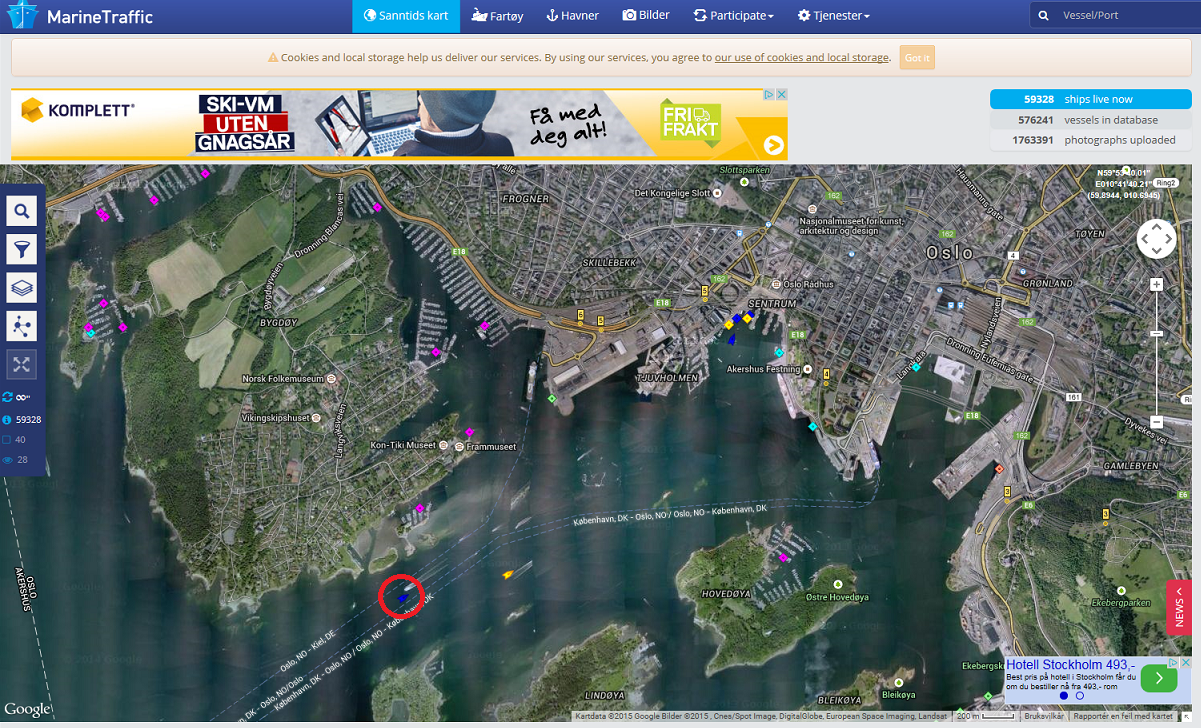Click the magnifier icon in the search box
1201x728 pixels.
1044,16
